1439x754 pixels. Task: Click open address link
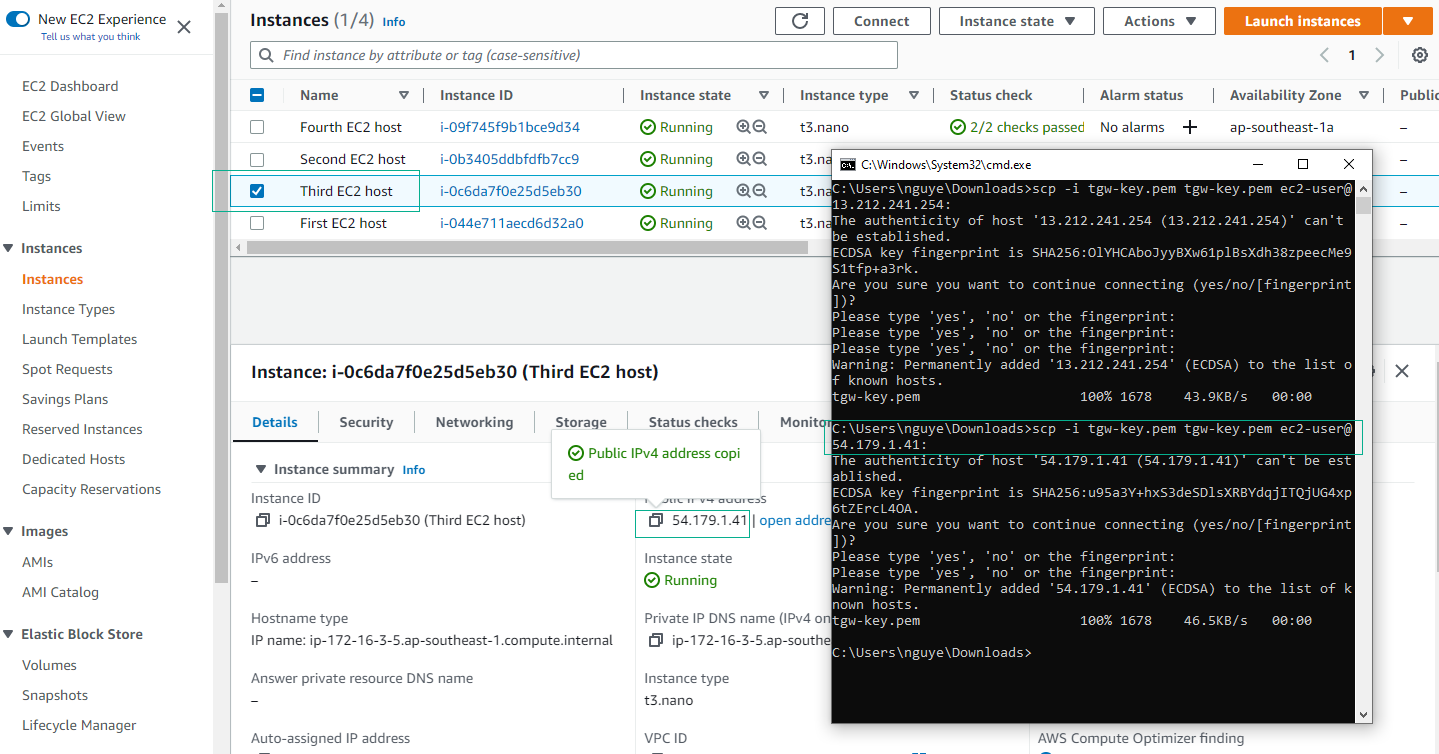tap(795, 520)
